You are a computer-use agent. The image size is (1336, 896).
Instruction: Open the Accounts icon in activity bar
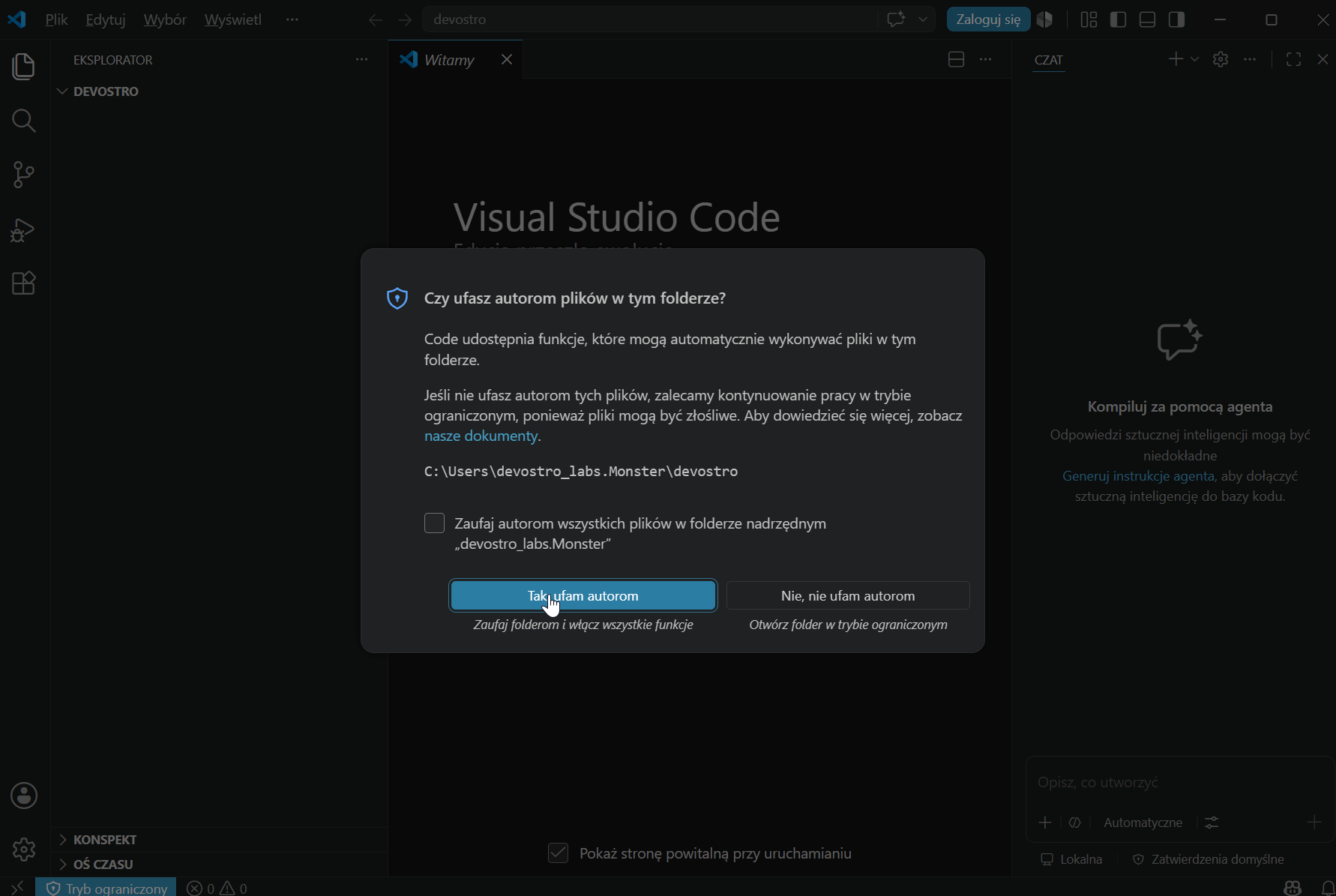click(24, 796)
